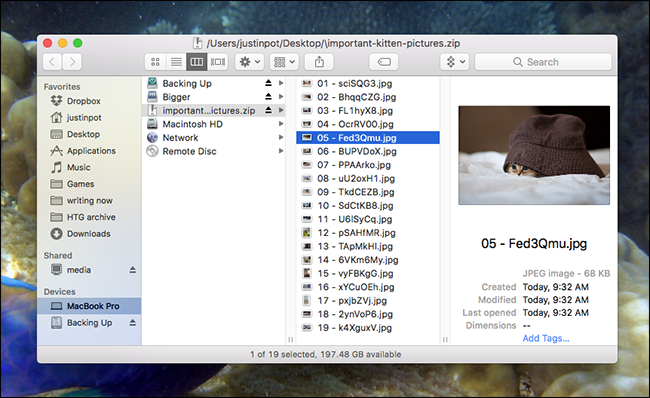Eject Backing Up in the sidebar
Image resolution: width=650 pixels, height=398 pixels.
133,323
